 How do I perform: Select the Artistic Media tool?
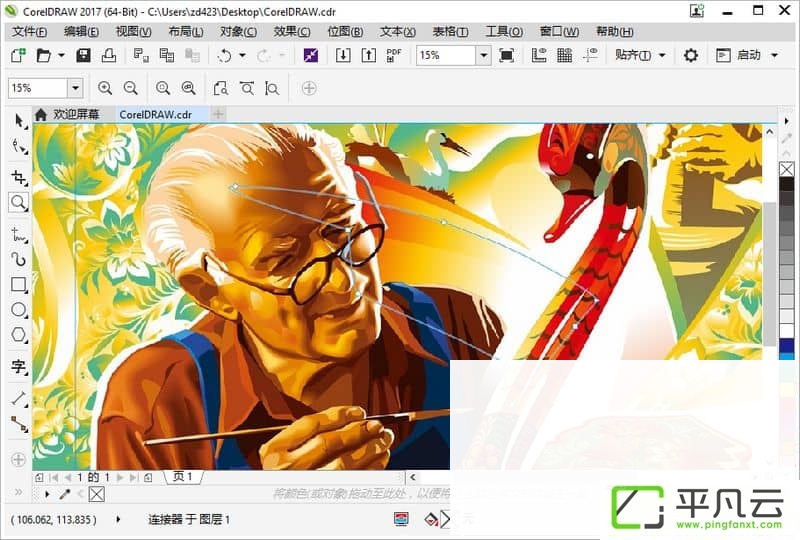click(x=19, y=259)
